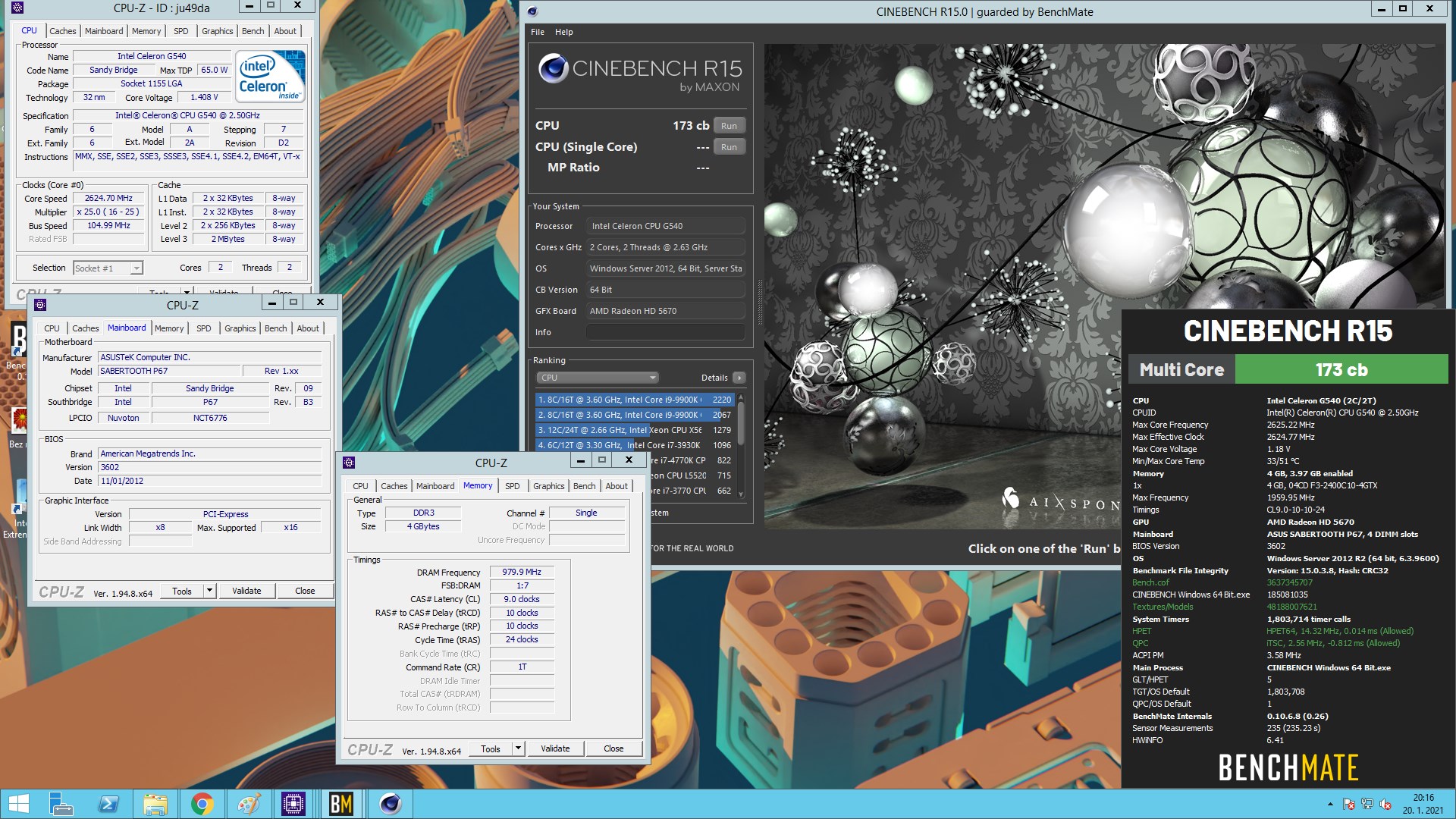Switch to Cinebench in the taskbar
This screenshot has height=819, width=1456.
390,804
